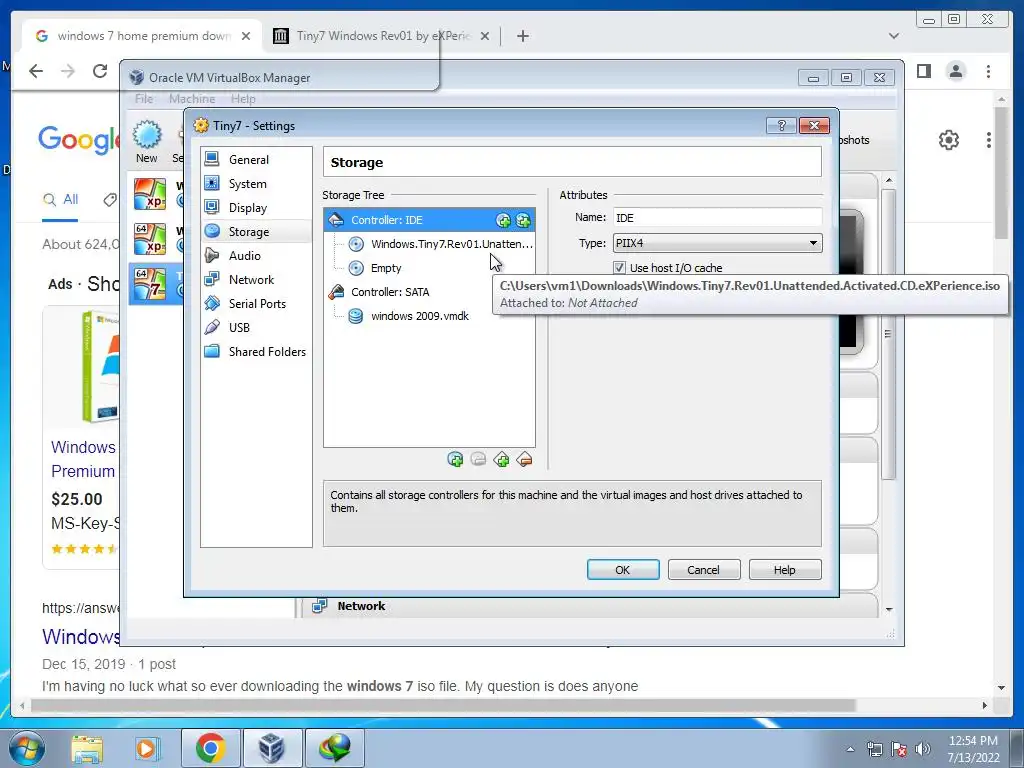Click Chrome horizontal scrollbar right arrow
Screen dimensions: 1024x768
click(985, 705)
